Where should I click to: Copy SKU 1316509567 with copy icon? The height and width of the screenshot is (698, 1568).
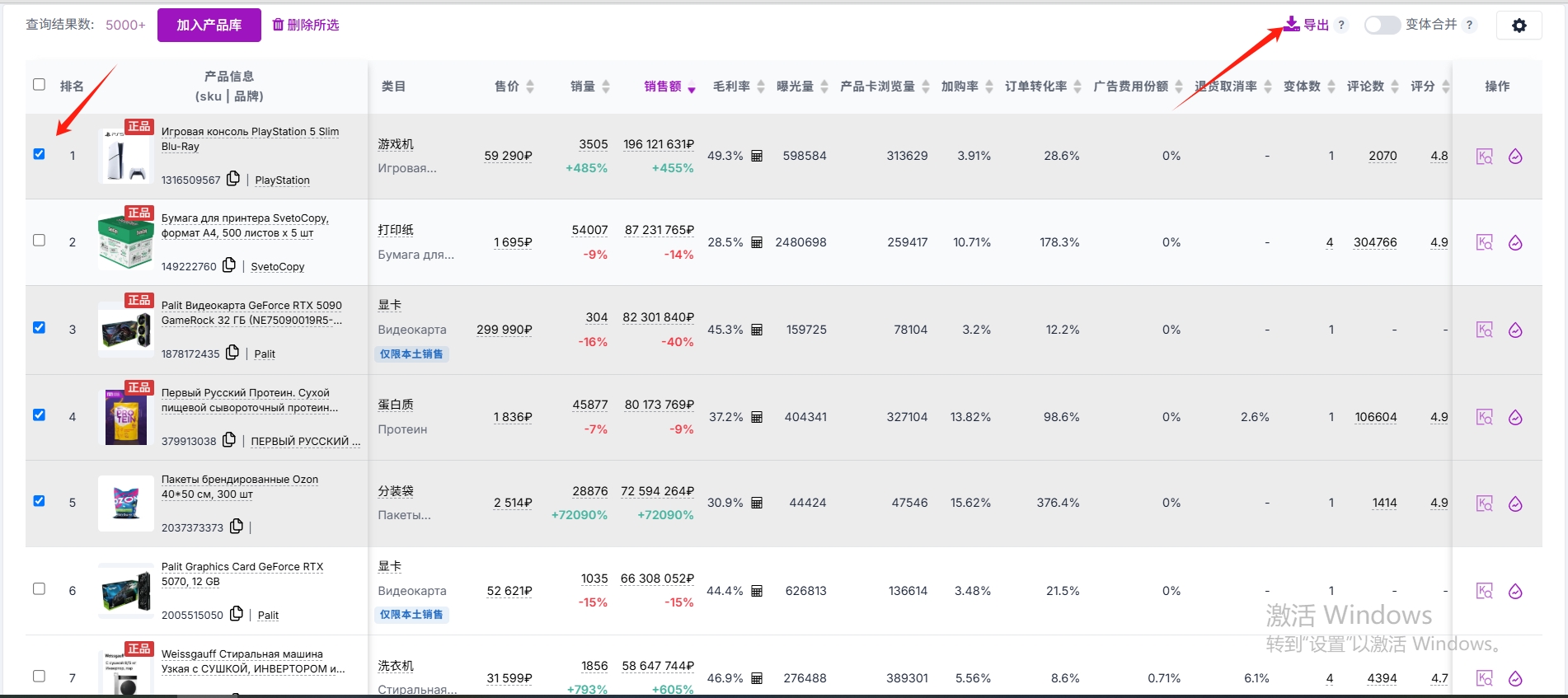click(233, 178)
